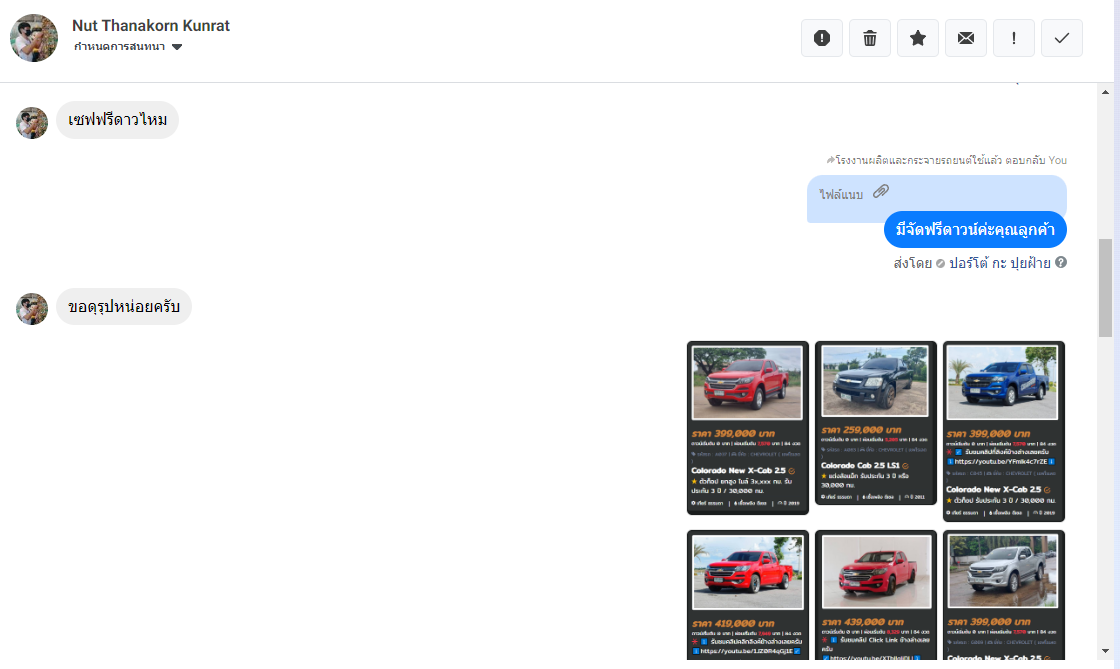Click the ไฟล์แนบ paperclip attachment icon
The height and width of the screenshot is (669, 1120).
881,191
